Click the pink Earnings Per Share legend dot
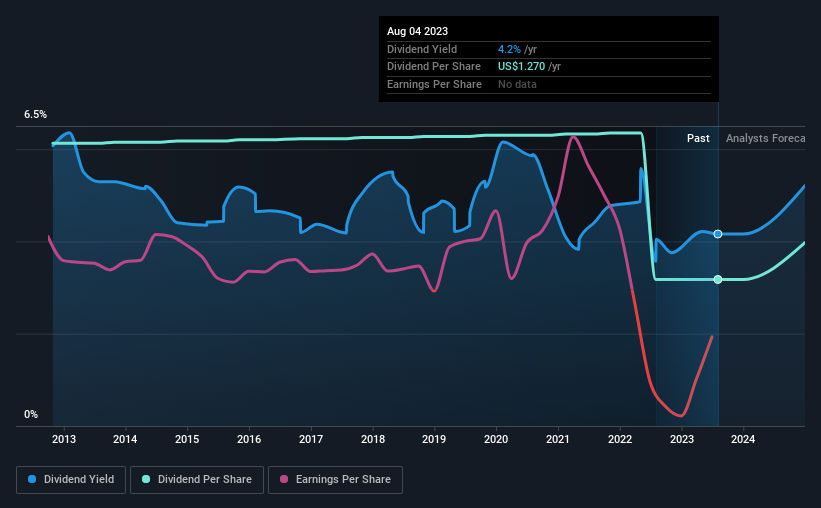 click(284, 479)
